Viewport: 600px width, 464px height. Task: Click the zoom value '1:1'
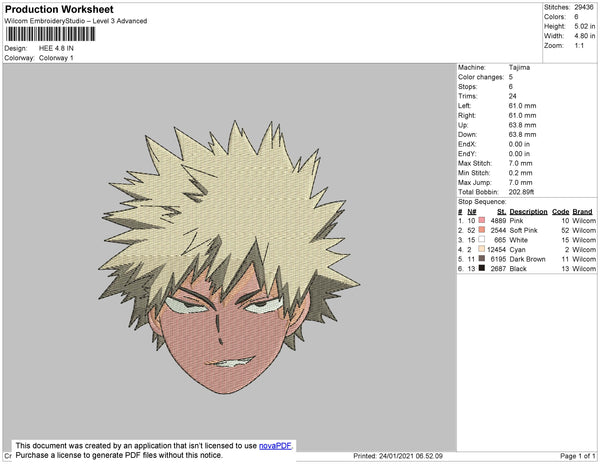pyautogui.click(x=579, y=45)
